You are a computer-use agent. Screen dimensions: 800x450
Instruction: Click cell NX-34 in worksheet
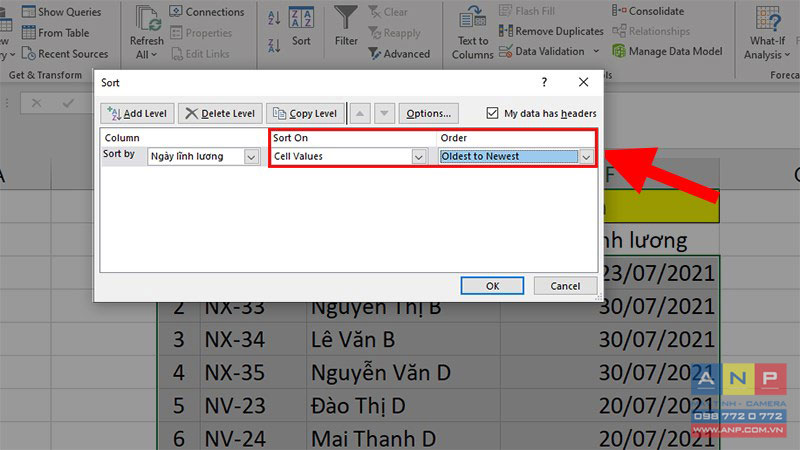pyautogui.click(x=253, y=340)
